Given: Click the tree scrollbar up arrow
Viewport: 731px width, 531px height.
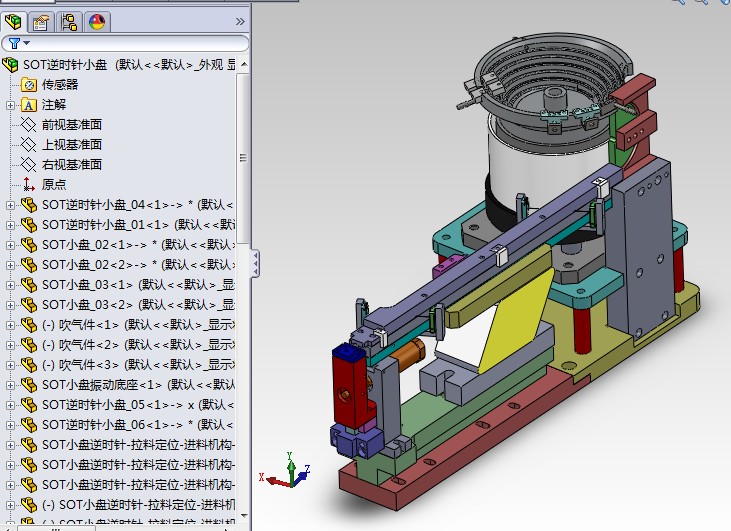Looking at the screenshot, I should pos(243,64).
